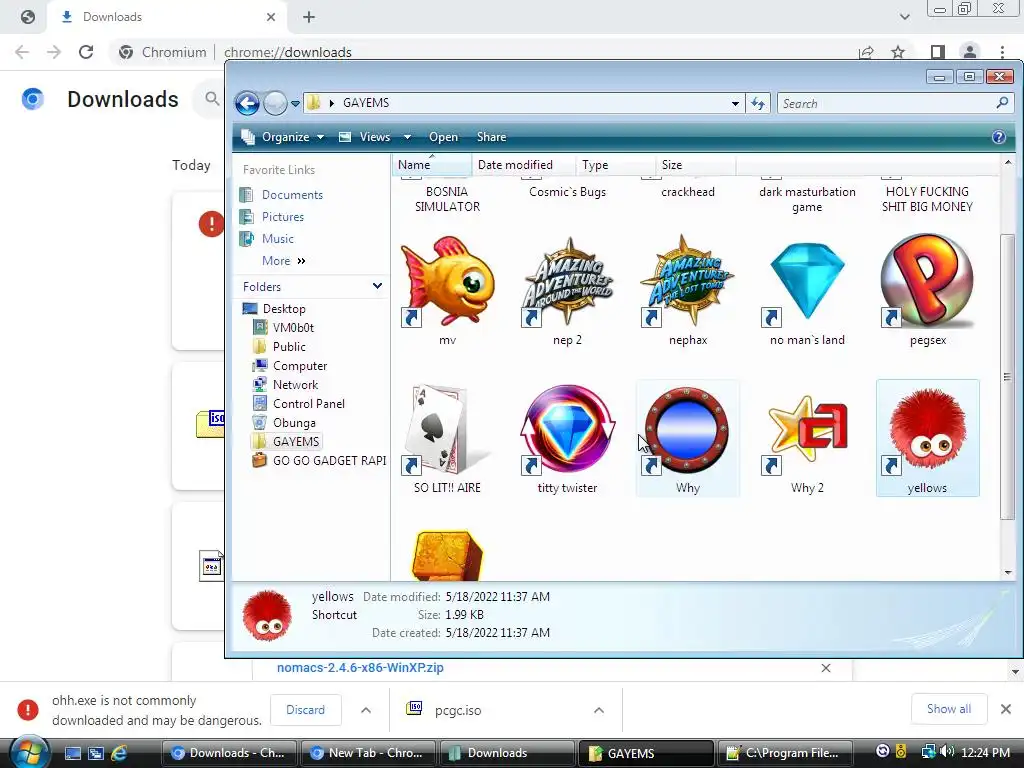
Task: Select the Why porthole icon
Action: click(687, 429)
